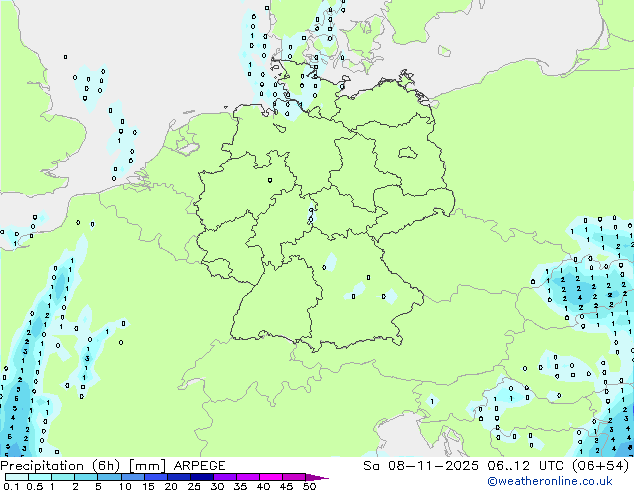Click the 'Precipitation (6h)' title text
Viewport: 634px width, 490px height.
pos(60,466)
